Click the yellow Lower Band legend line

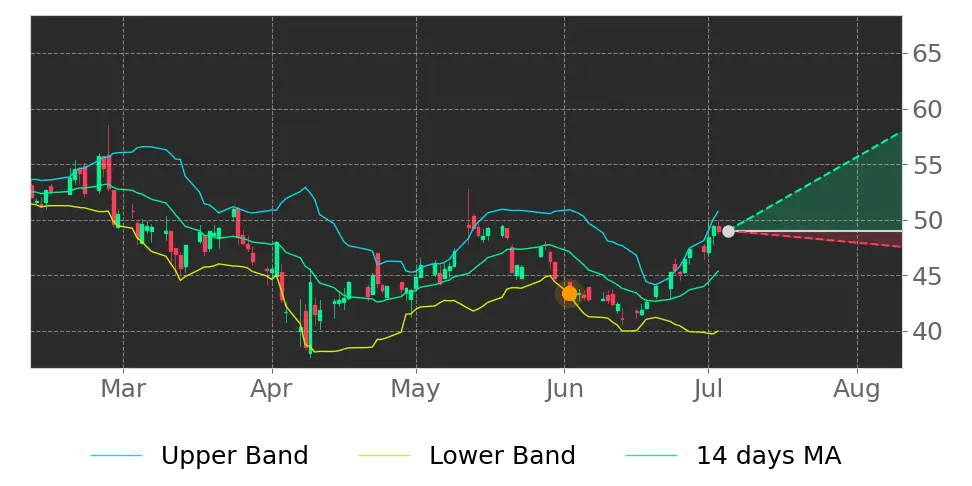[384, 456]
